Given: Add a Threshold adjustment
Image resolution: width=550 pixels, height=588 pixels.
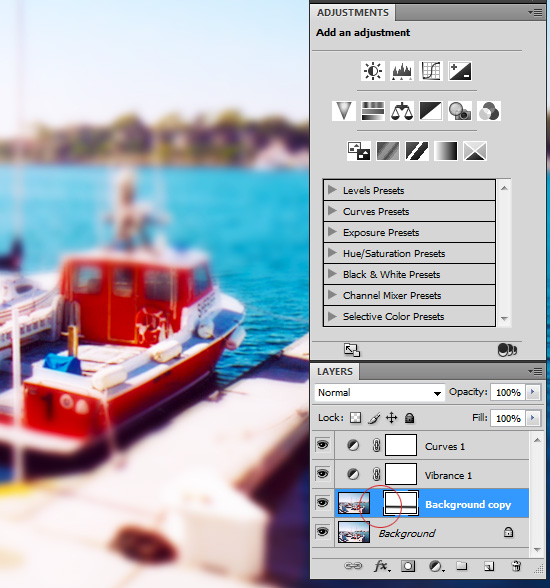Looking at the screenshot, I should coord(417,151).
